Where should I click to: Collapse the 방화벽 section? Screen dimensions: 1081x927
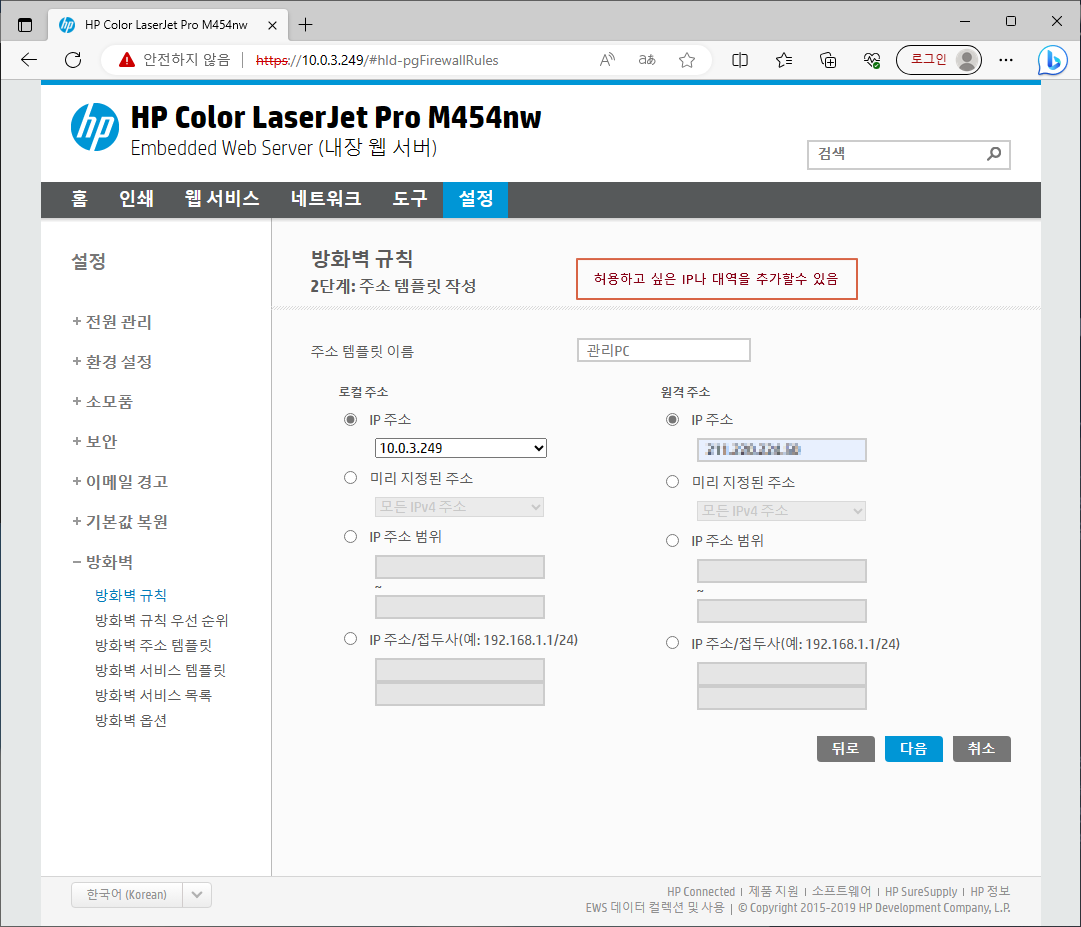(102, 562)
